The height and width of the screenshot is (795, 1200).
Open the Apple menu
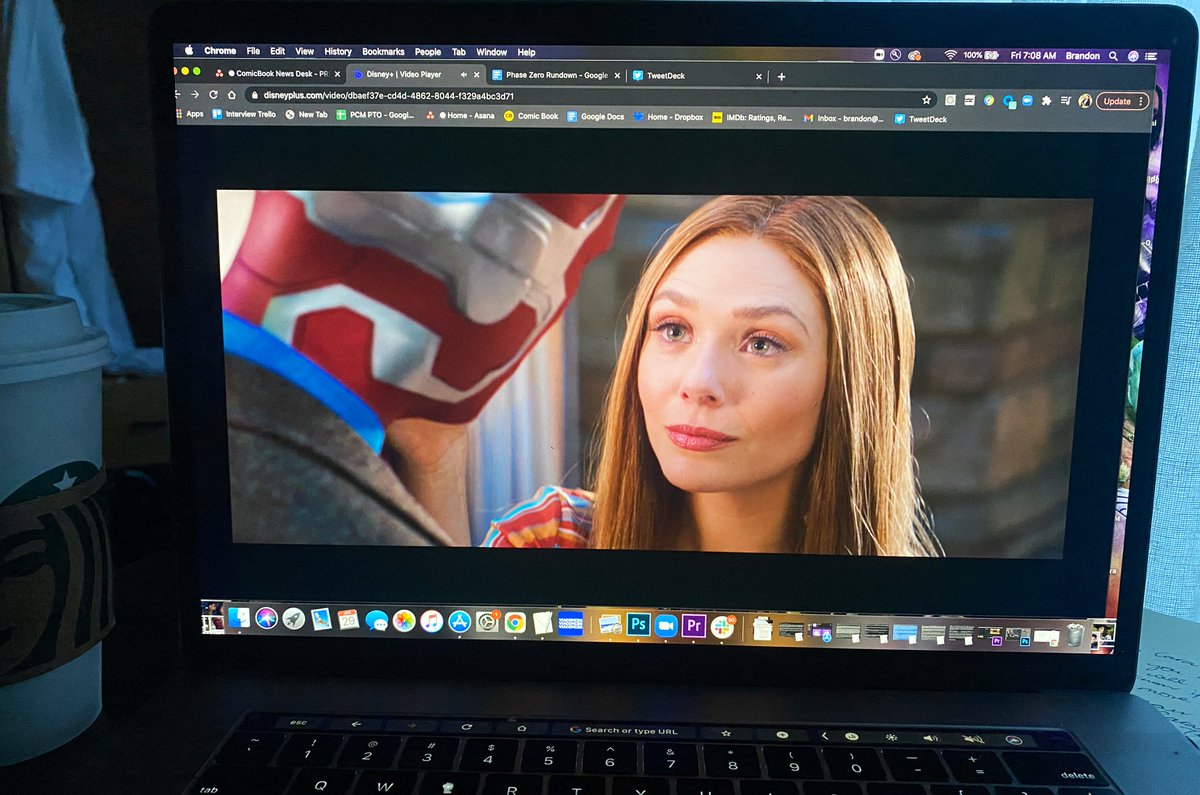188,51
